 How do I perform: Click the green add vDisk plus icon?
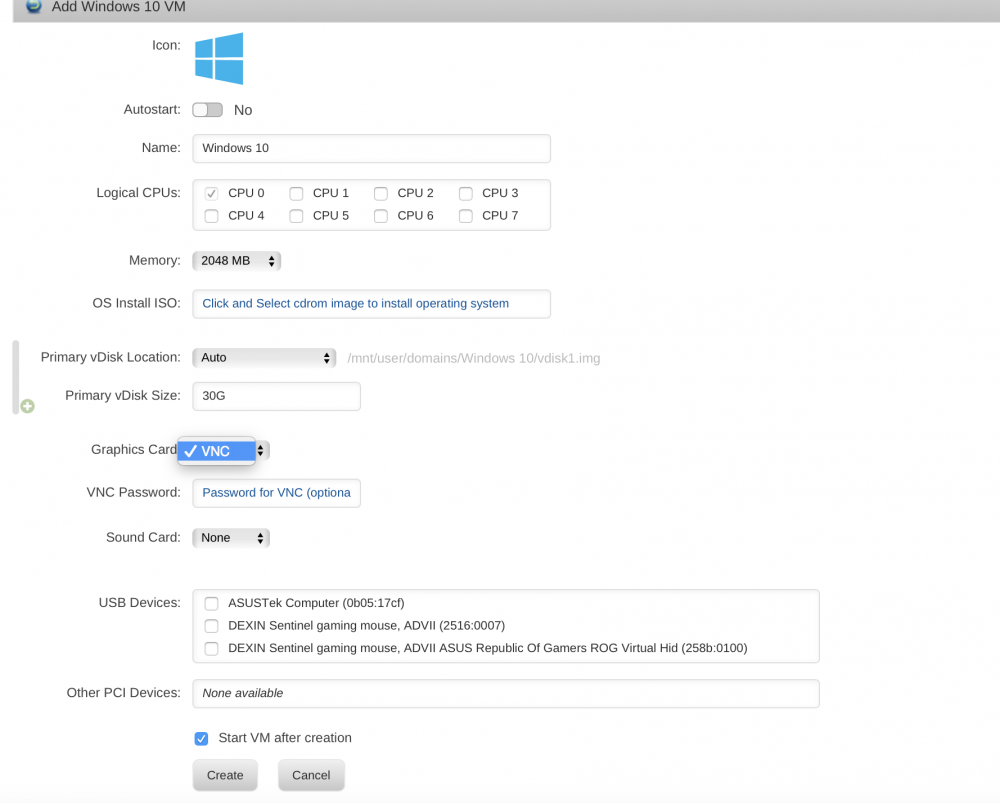pos(27,406)
